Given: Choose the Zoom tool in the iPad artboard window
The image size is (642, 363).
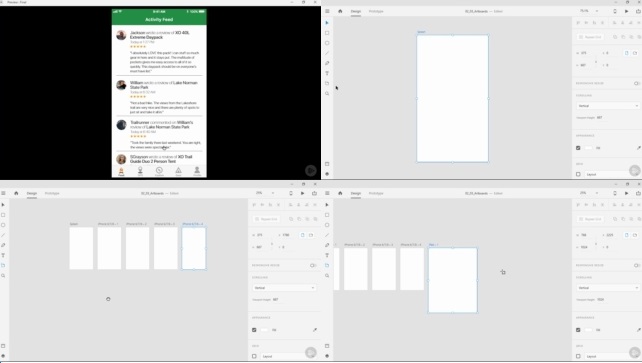Looking at the screenshot, I should [x=327, y=275].
